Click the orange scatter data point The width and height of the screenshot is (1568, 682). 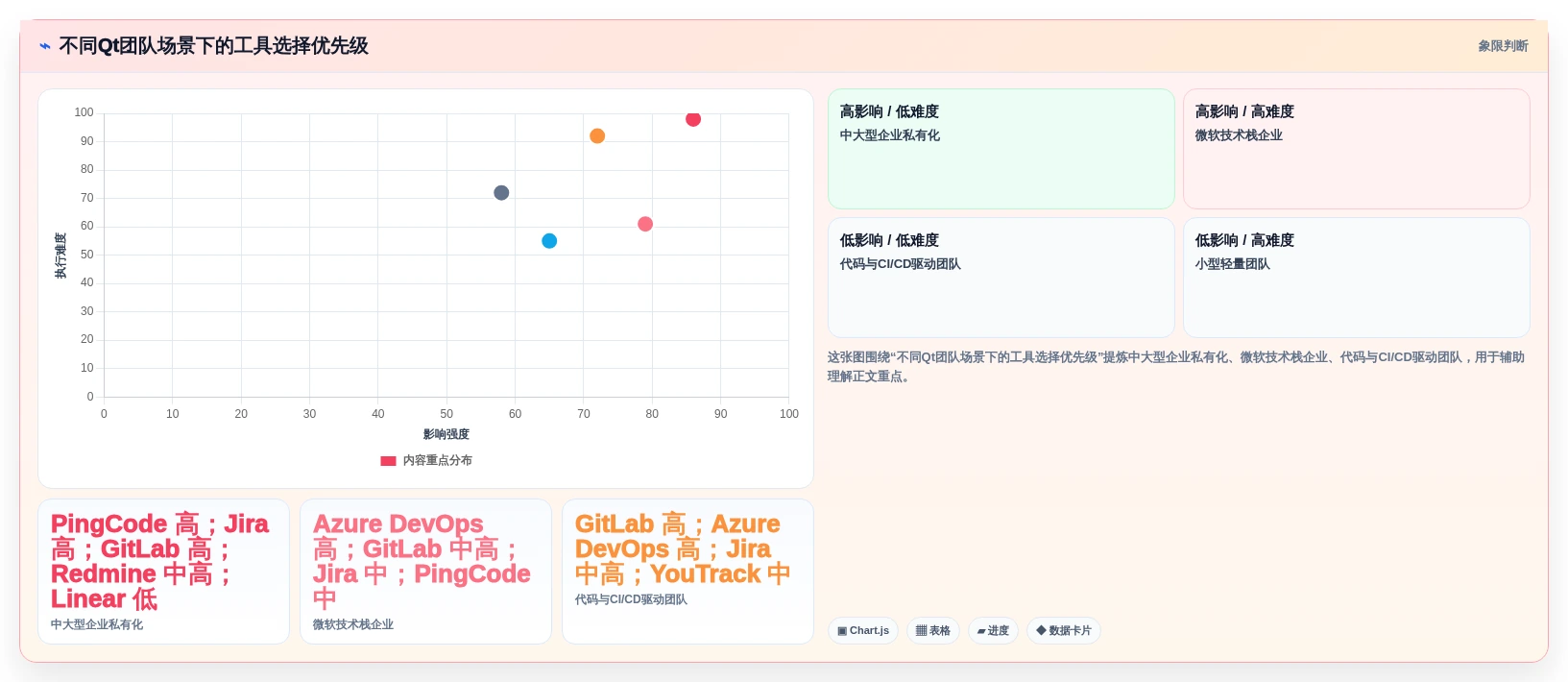tap(597, 136)
